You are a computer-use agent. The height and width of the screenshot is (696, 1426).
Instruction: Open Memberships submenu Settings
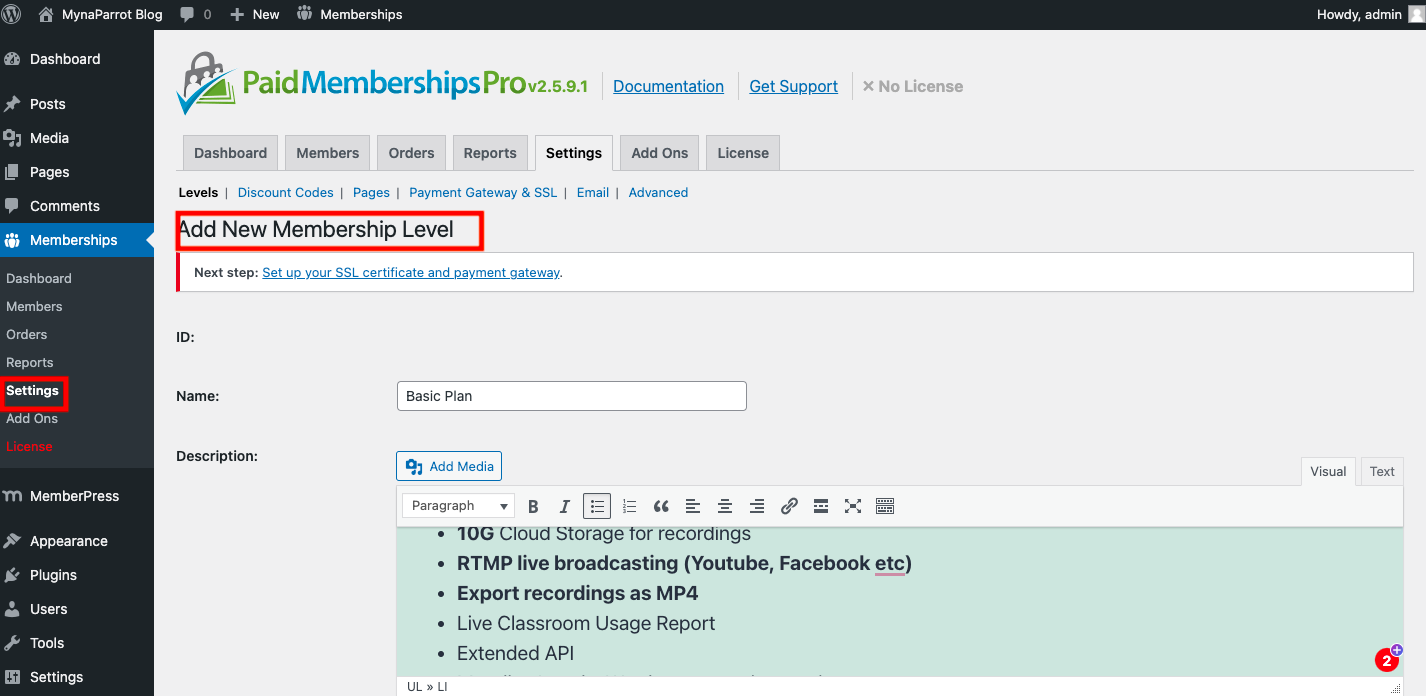point(33,390)
